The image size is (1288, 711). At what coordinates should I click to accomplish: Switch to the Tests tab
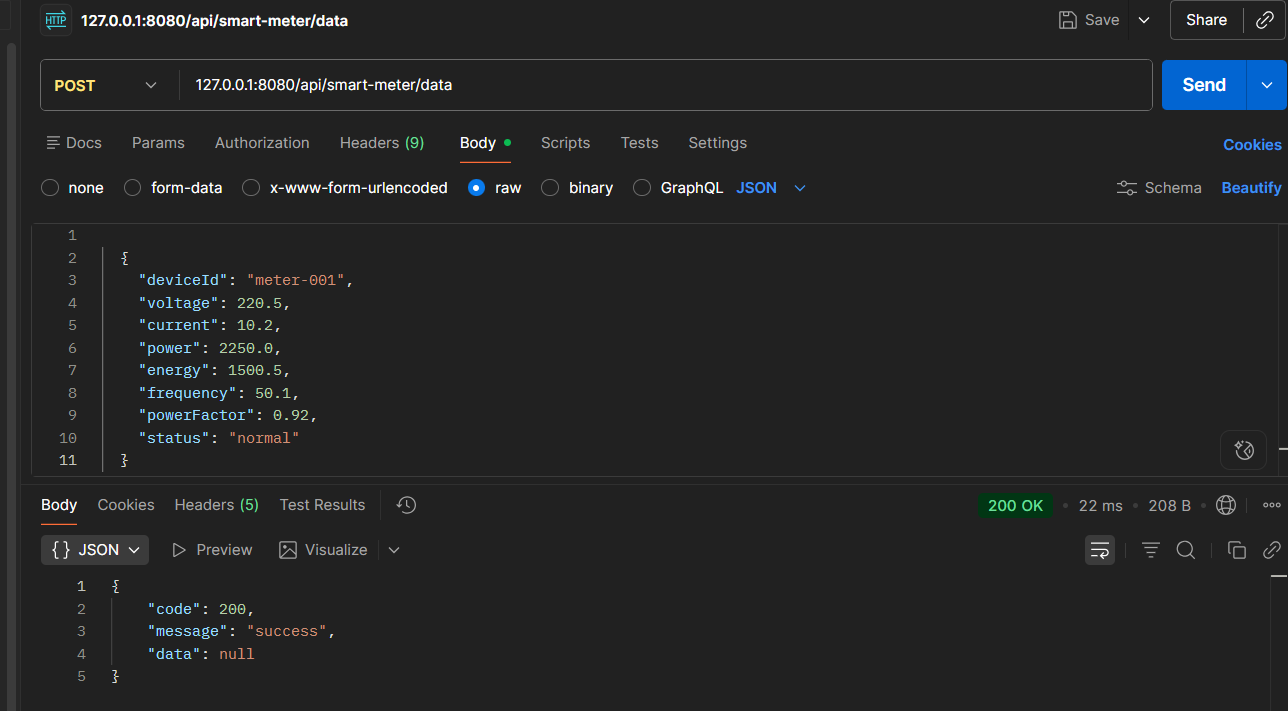coord(639,143)
